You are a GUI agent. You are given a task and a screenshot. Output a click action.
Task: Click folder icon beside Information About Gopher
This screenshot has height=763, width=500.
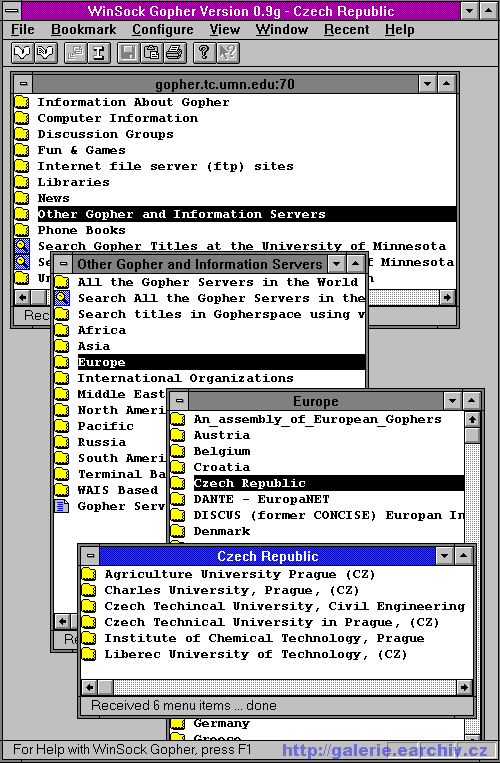(x=22, y=102)
